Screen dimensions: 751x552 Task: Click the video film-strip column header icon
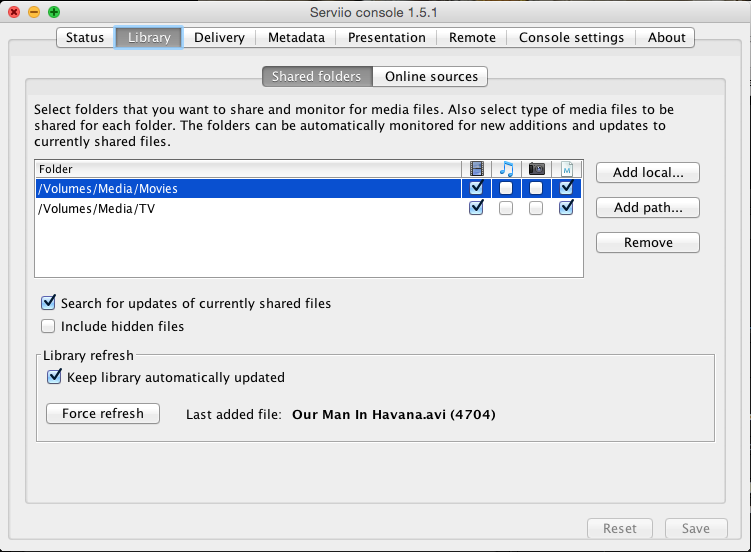(476, 169)
